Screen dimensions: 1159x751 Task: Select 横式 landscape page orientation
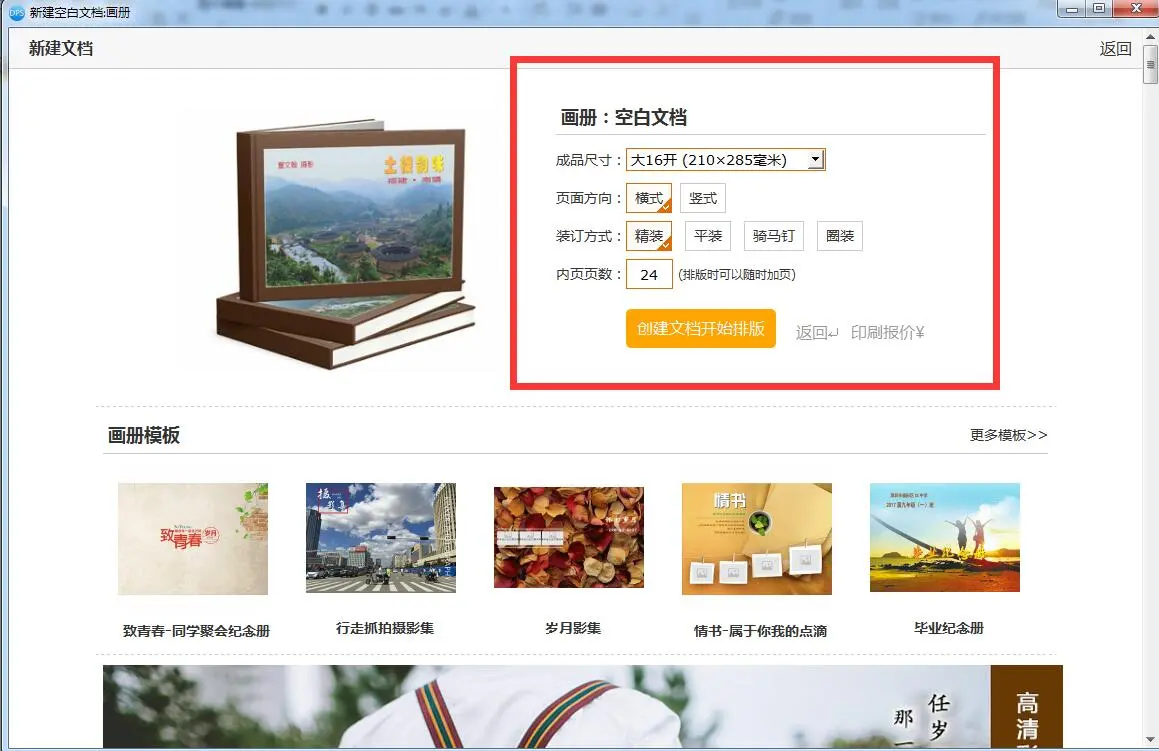pos(648,197)
